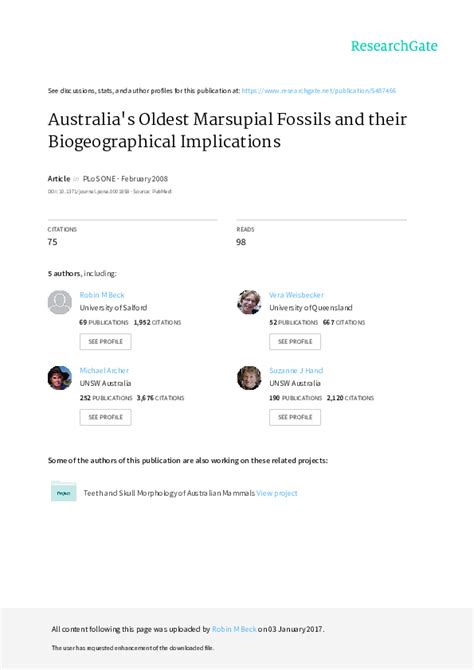Click SEE PROFILE under Michael Archer
474x670 pixels.
pos(106,417)
